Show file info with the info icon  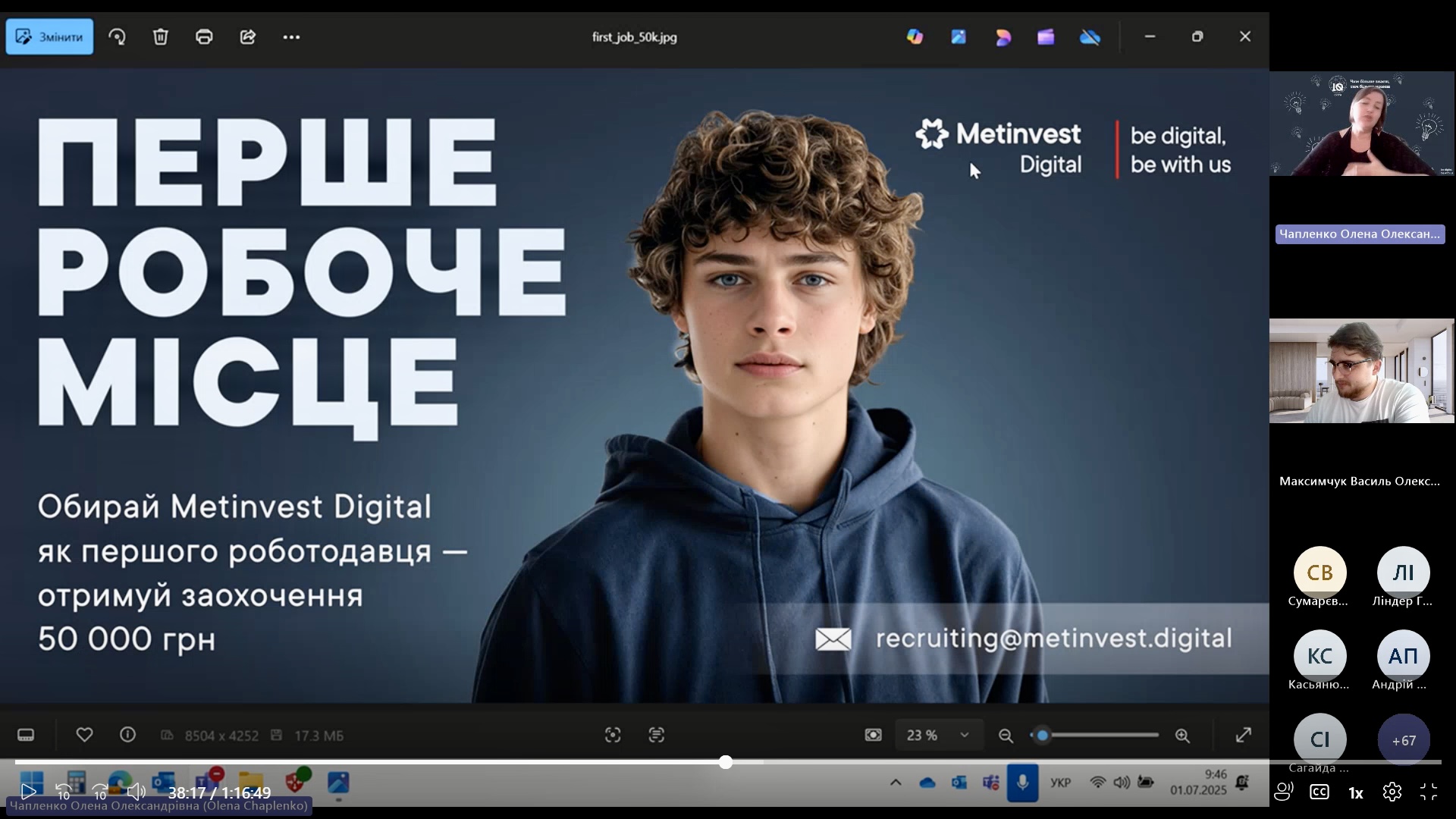[x=127, y=734]
